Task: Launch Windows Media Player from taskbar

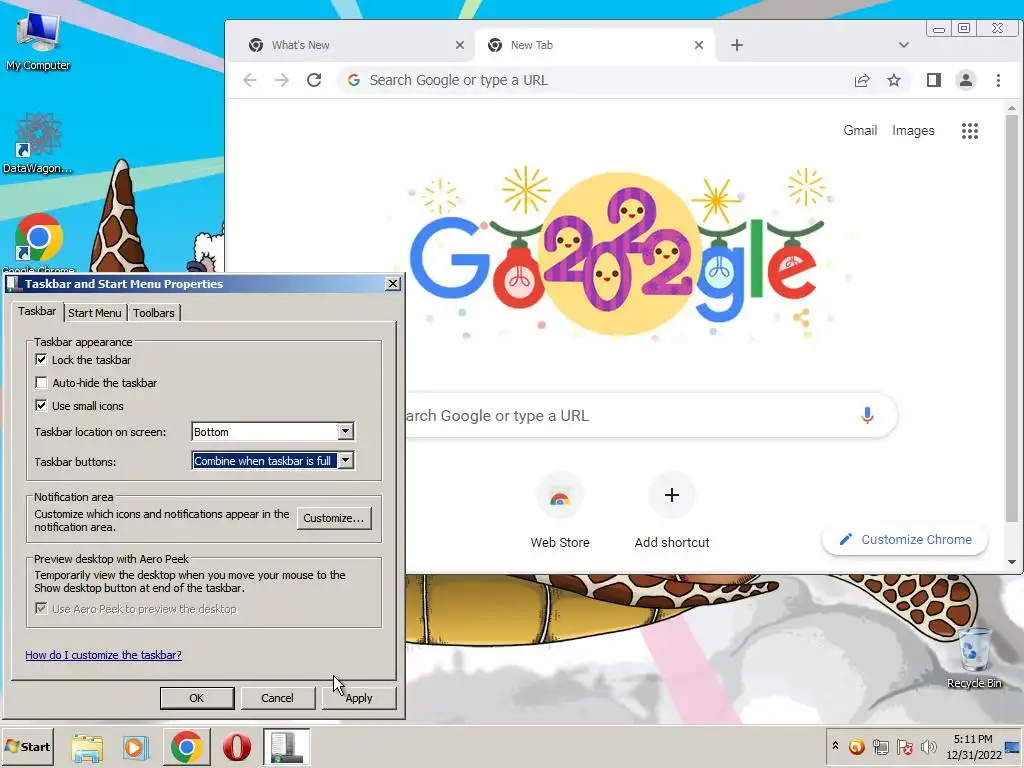Action: click(x=136, y=747)
